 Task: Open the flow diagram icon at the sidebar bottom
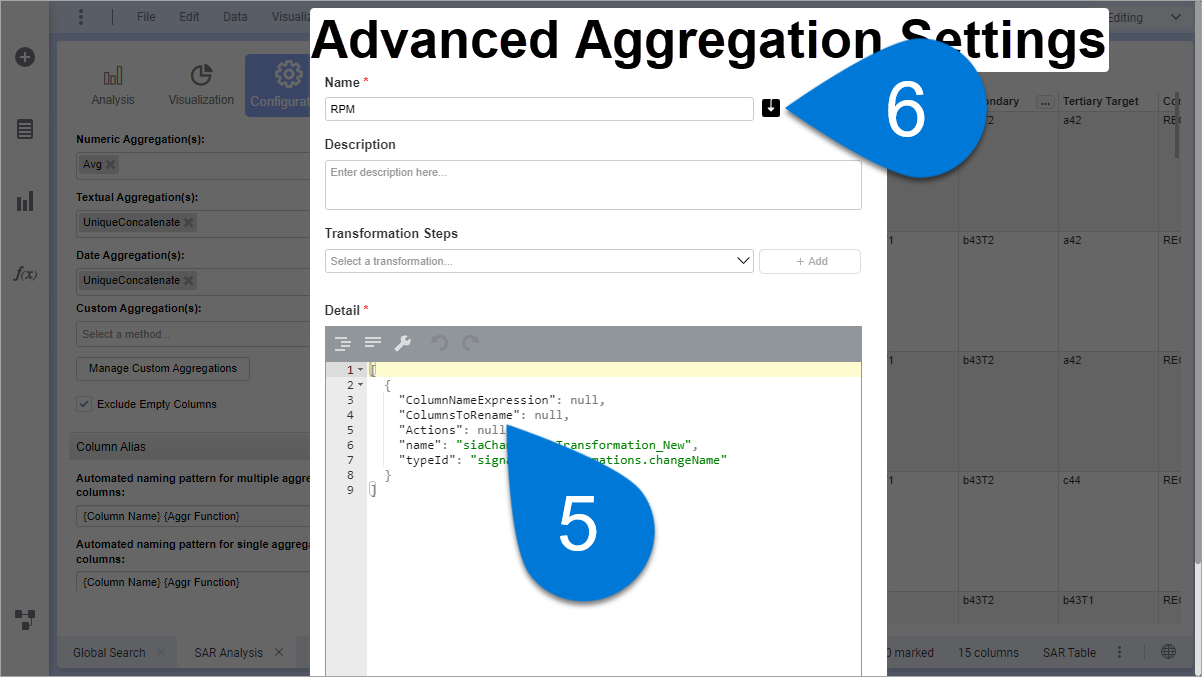pos(25,619)
